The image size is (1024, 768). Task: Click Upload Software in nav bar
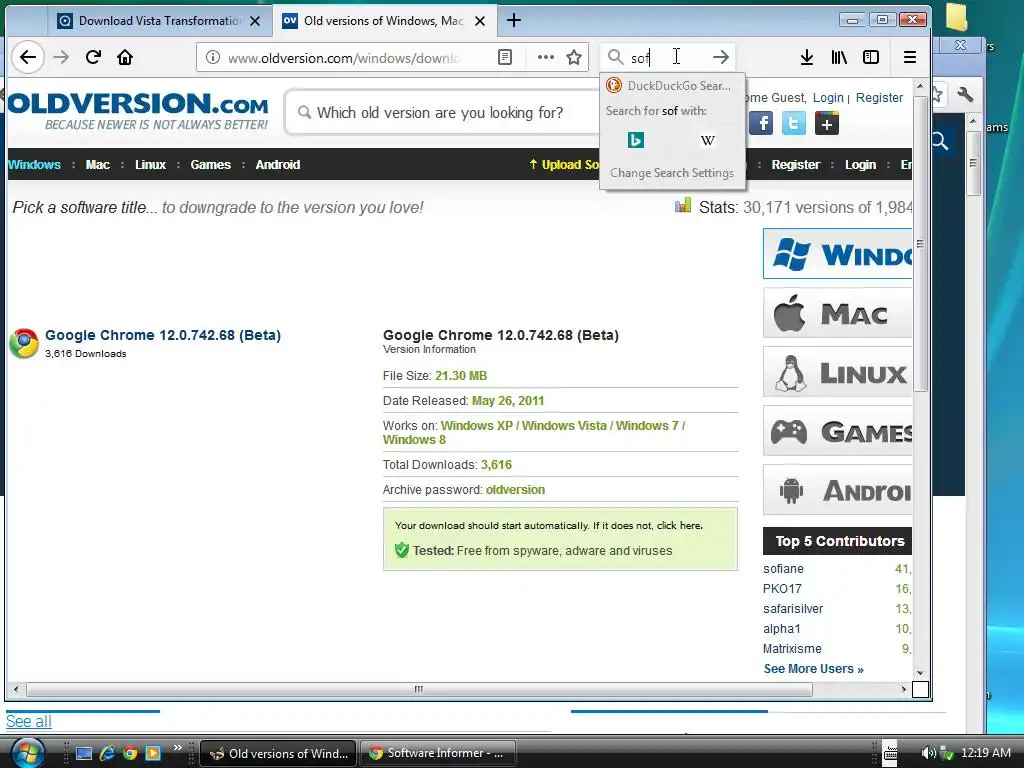tap(564, 165)
